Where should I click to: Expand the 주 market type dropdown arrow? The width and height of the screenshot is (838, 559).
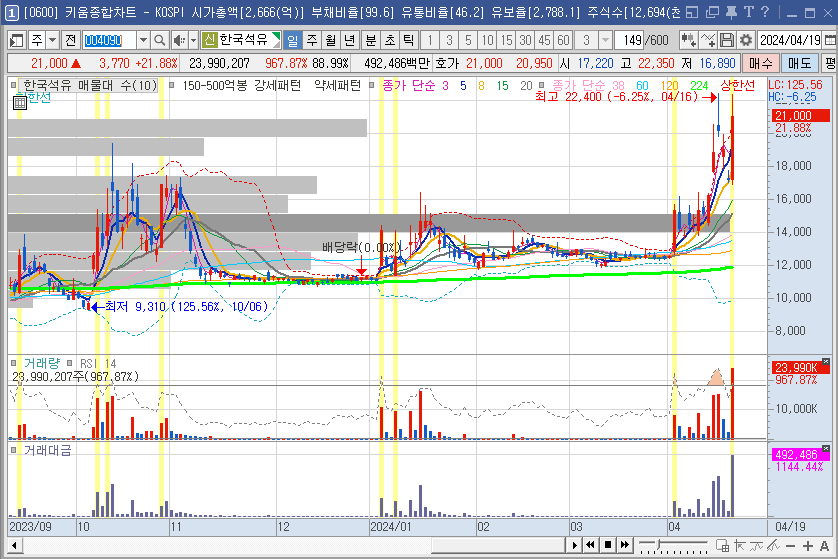(x=52, y=40)
